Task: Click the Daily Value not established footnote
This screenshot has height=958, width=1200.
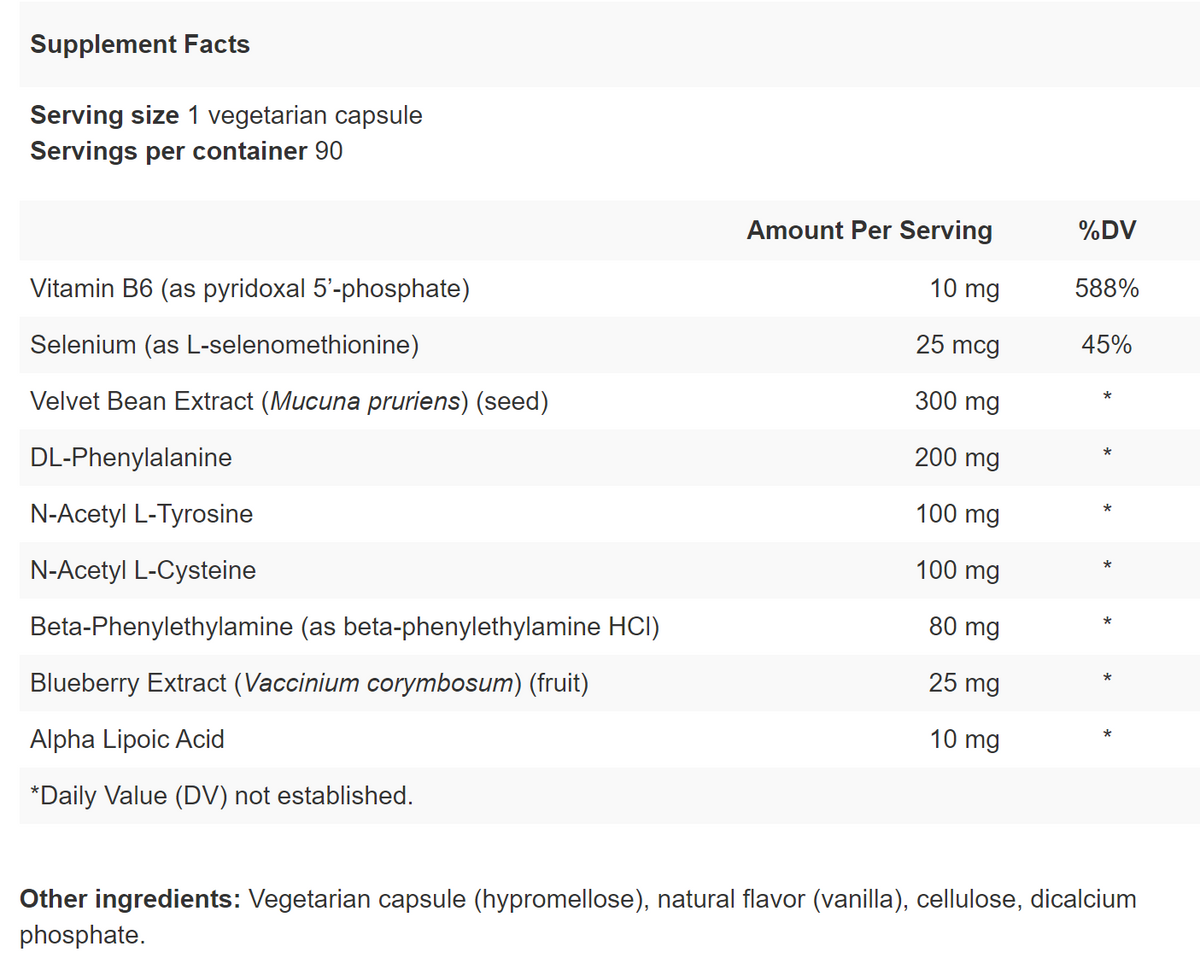Action: coord(221,796)
